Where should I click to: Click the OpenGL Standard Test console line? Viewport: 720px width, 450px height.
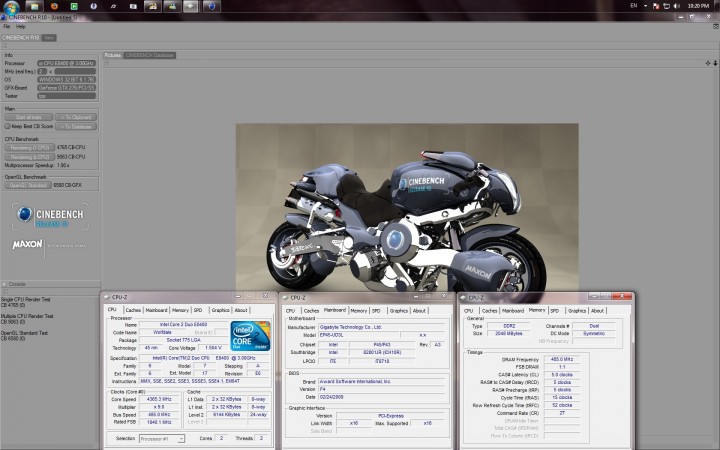(25, 335)
